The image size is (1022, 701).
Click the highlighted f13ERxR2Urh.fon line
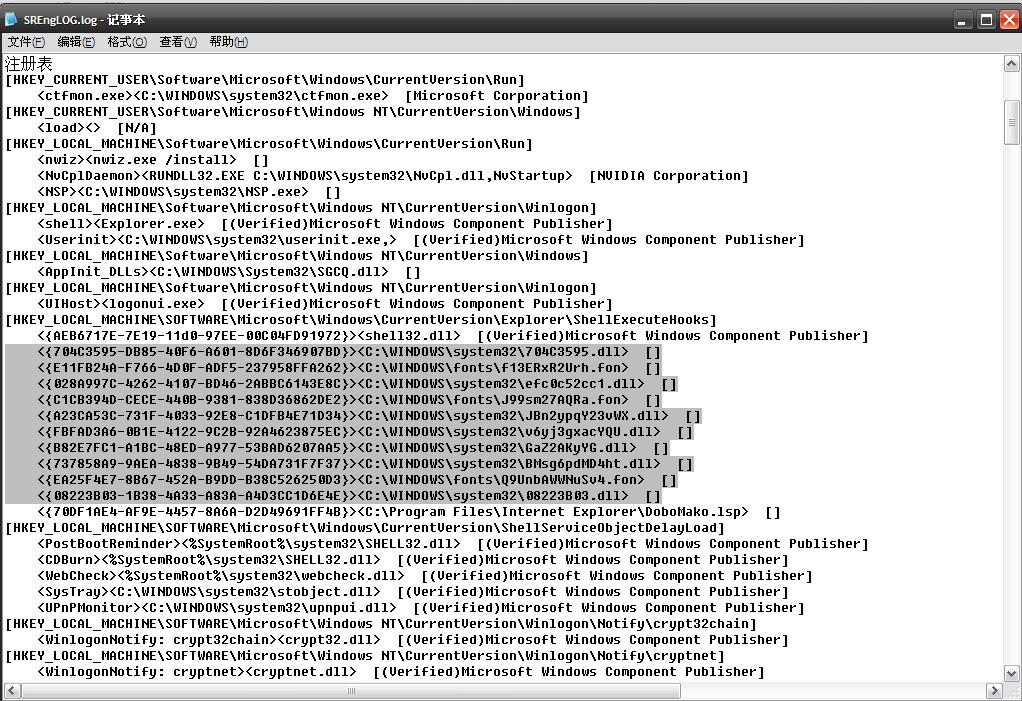pos(349,368)
